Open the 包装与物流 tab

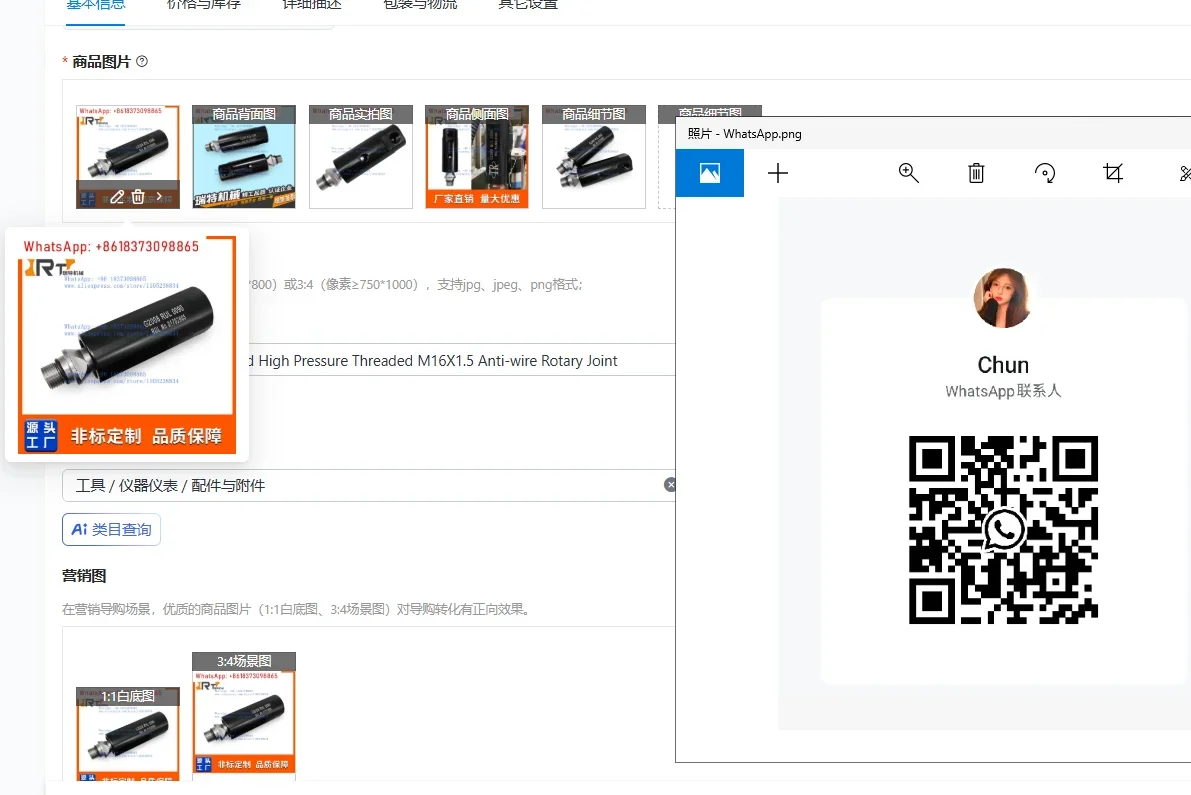420,5
